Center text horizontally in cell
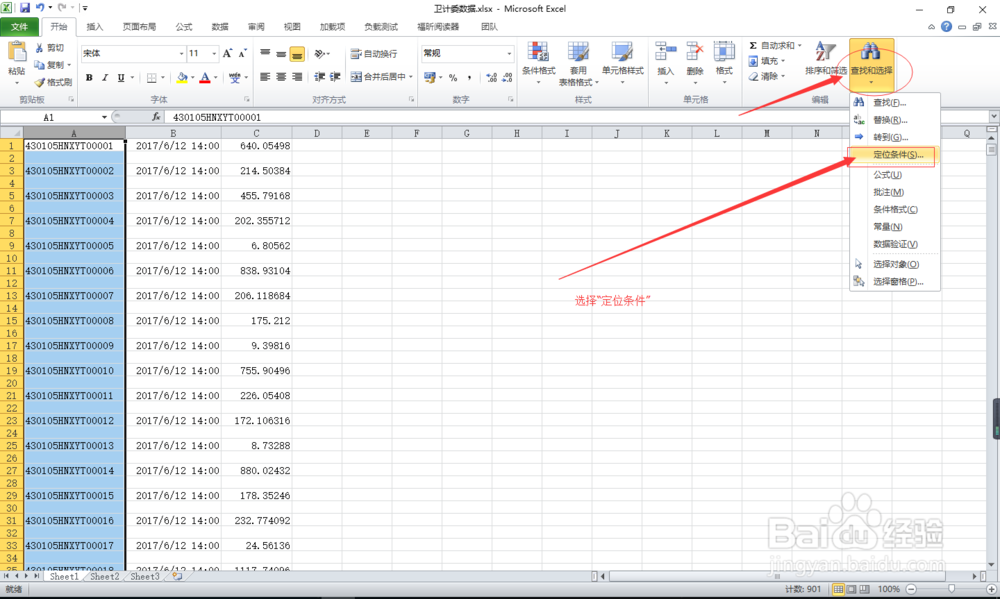The width and height of the screenshot is (1000, 599). [281, 77]
